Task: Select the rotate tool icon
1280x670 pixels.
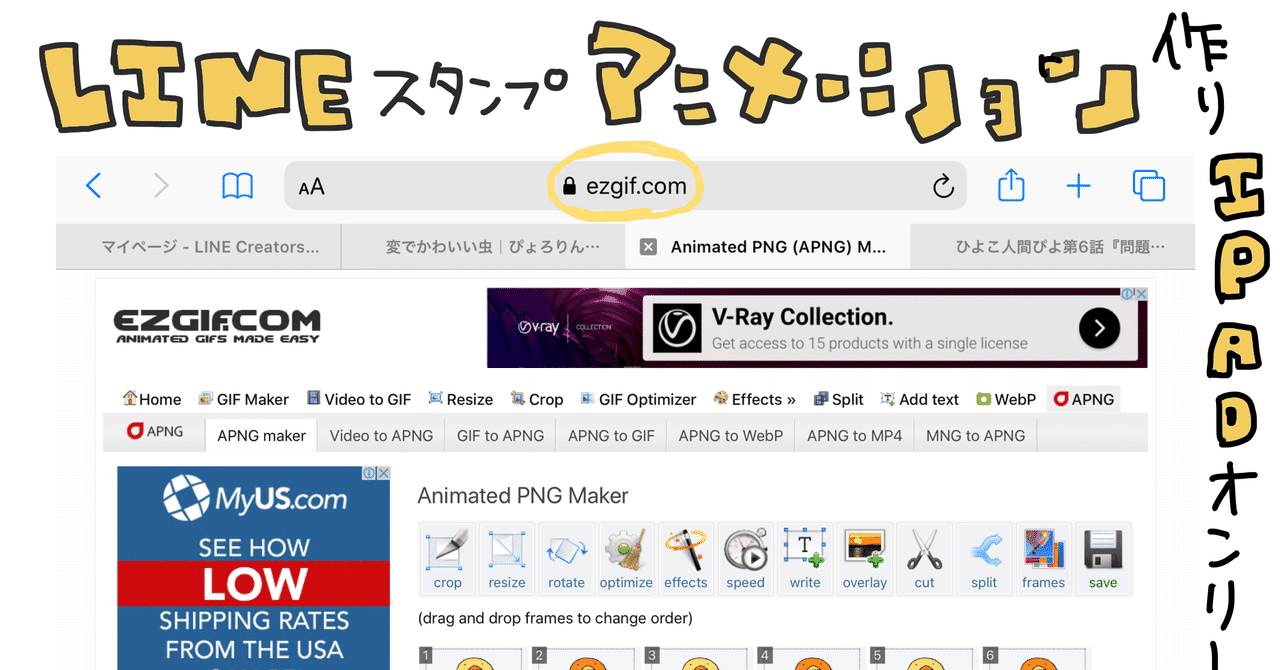Action: (x=566, y=558)
